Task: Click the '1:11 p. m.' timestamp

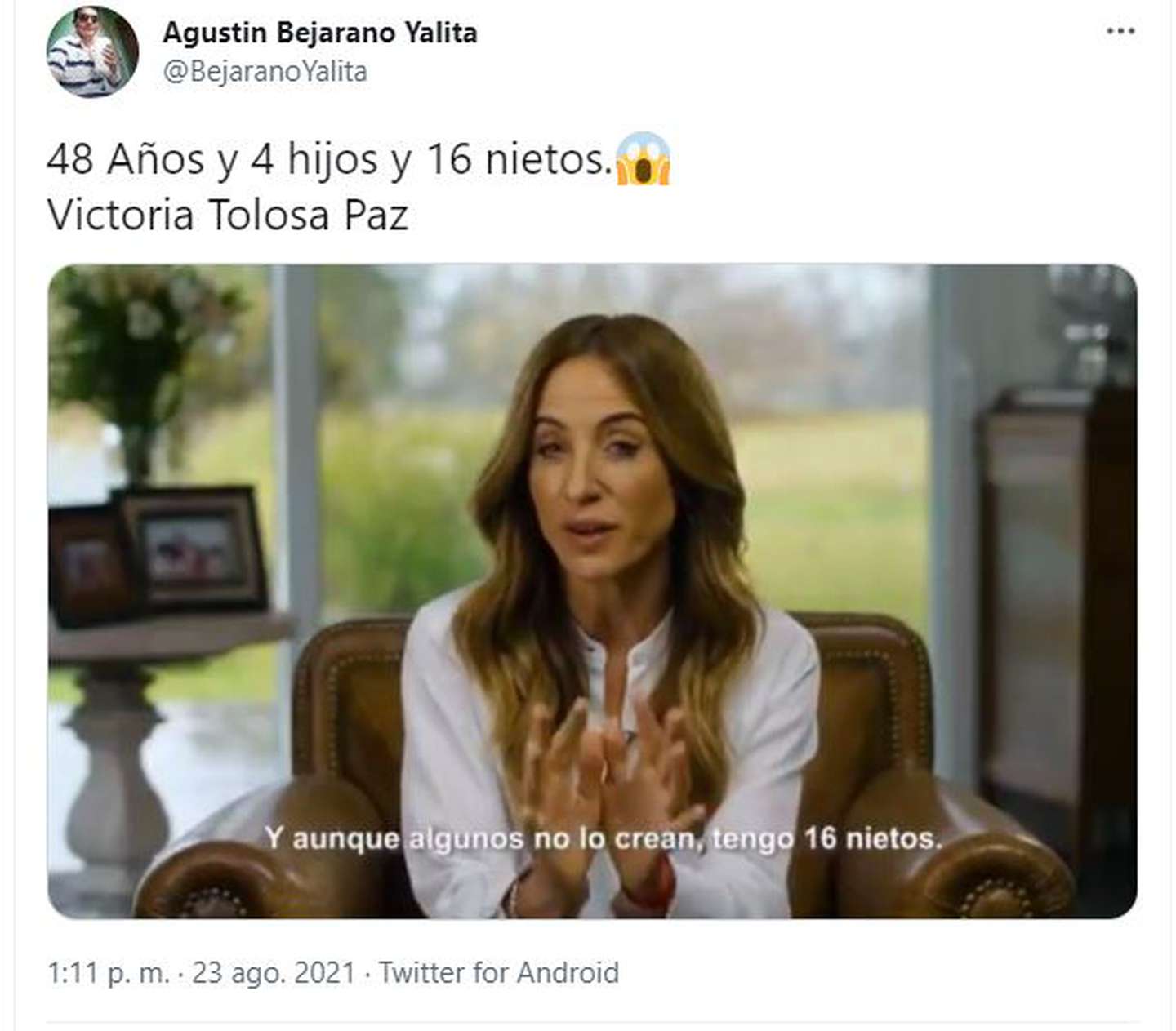Action: (x=108, y=973)
